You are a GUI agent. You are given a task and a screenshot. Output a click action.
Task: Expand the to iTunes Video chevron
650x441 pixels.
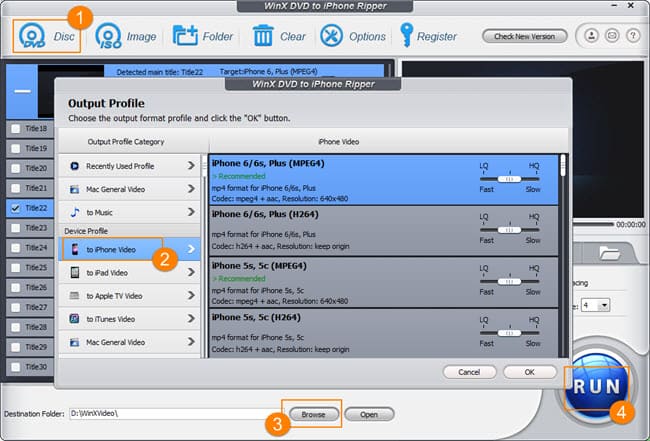click(x=191, y=319)
